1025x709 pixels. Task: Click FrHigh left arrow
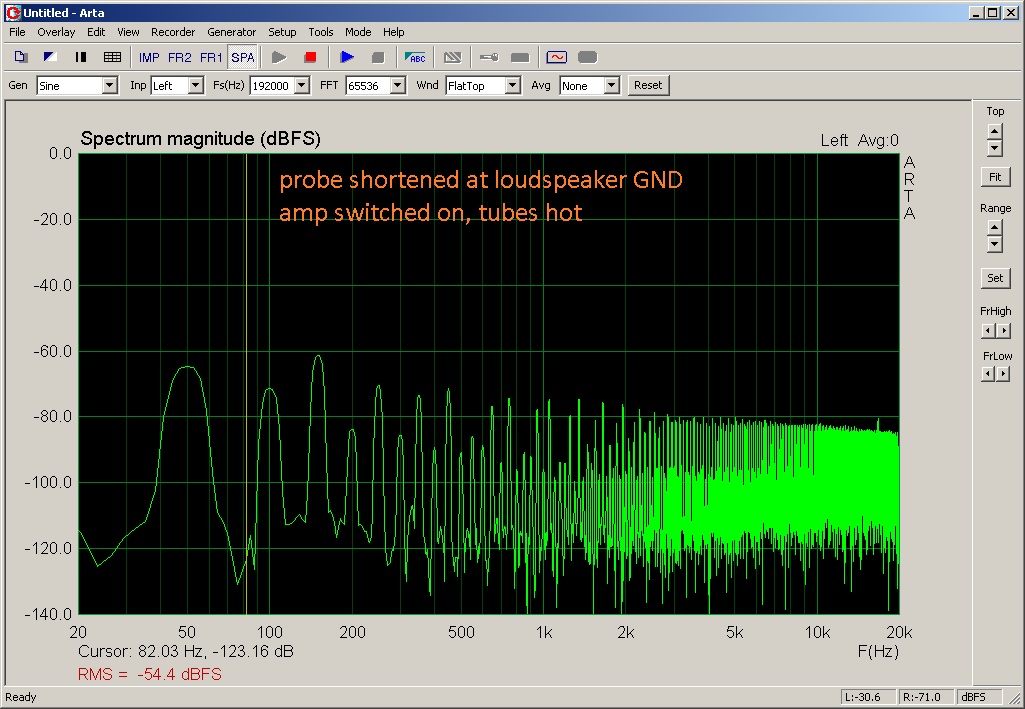pyautogui.click(x=988, y=331)
